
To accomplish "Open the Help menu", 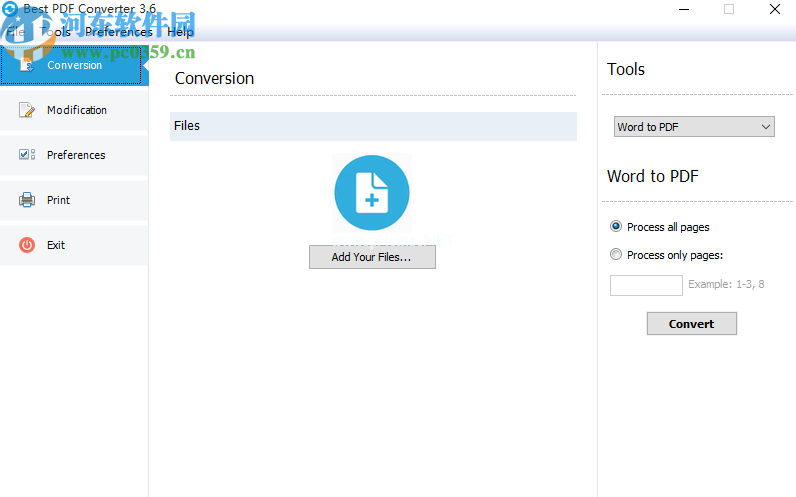I will click(x=180, y=32).
